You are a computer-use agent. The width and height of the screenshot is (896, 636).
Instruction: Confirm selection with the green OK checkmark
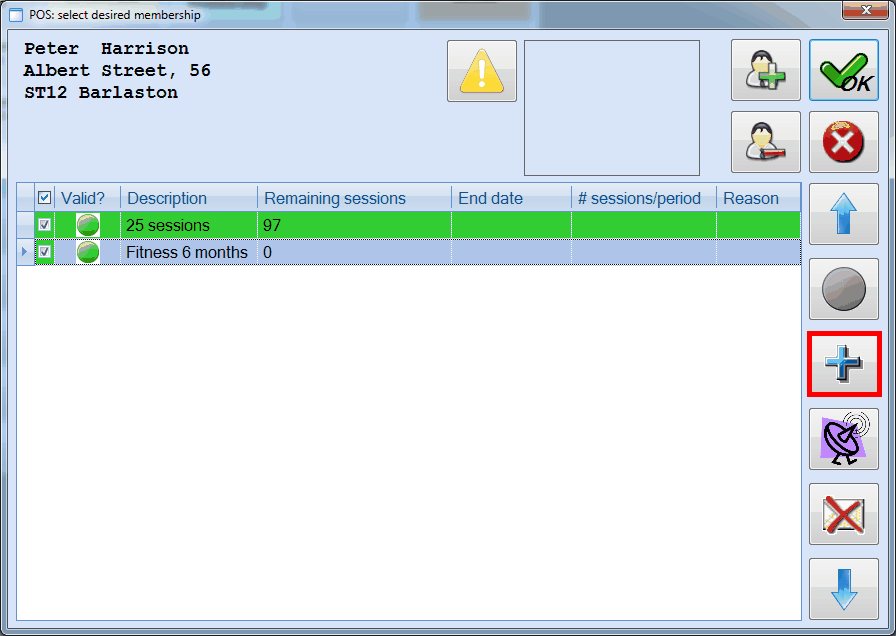click(x=843, y=70)
